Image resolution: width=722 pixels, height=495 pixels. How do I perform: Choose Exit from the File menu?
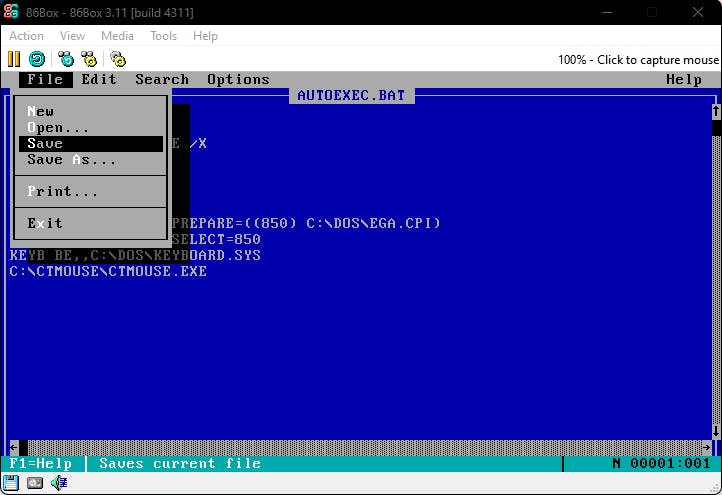tap(91, 223)
